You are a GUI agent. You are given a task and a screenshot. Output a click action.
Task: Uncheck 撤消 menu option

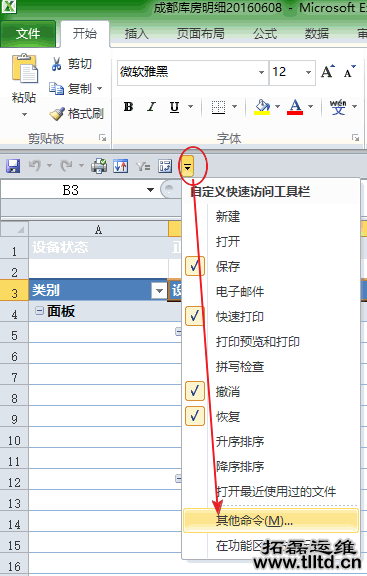(270, 392)
